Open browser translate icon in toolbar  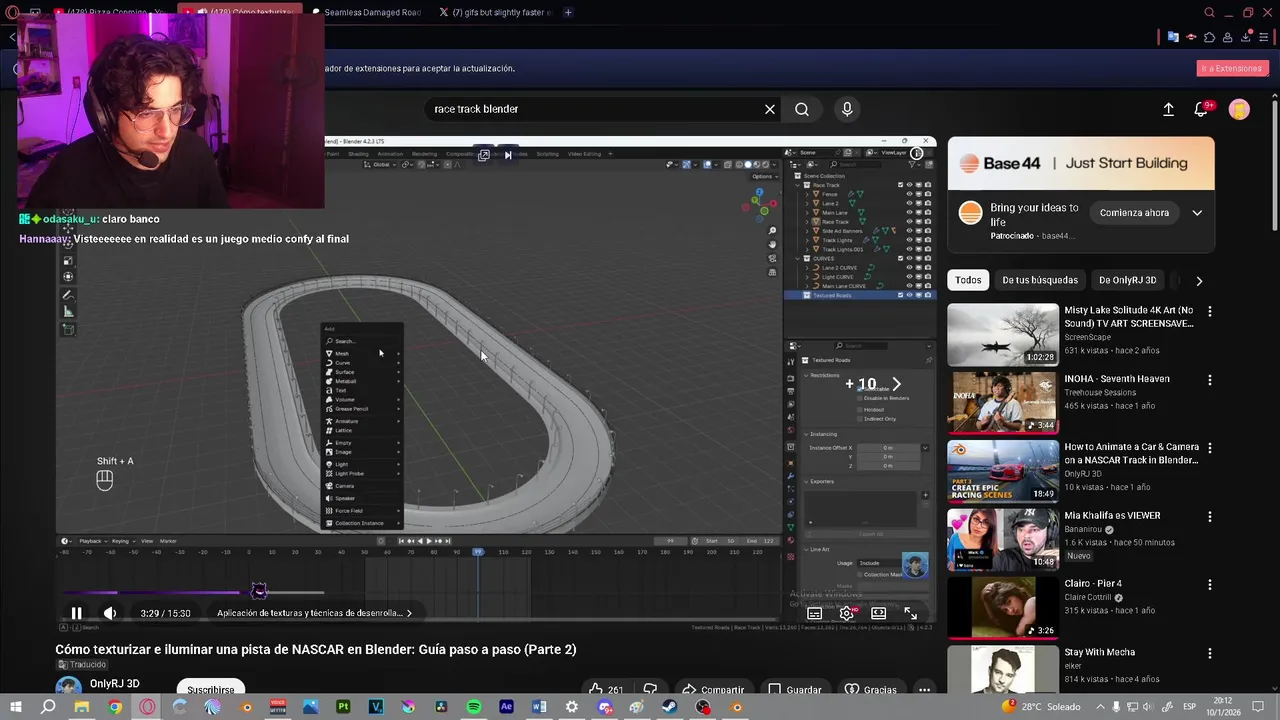coord(1173,37)
